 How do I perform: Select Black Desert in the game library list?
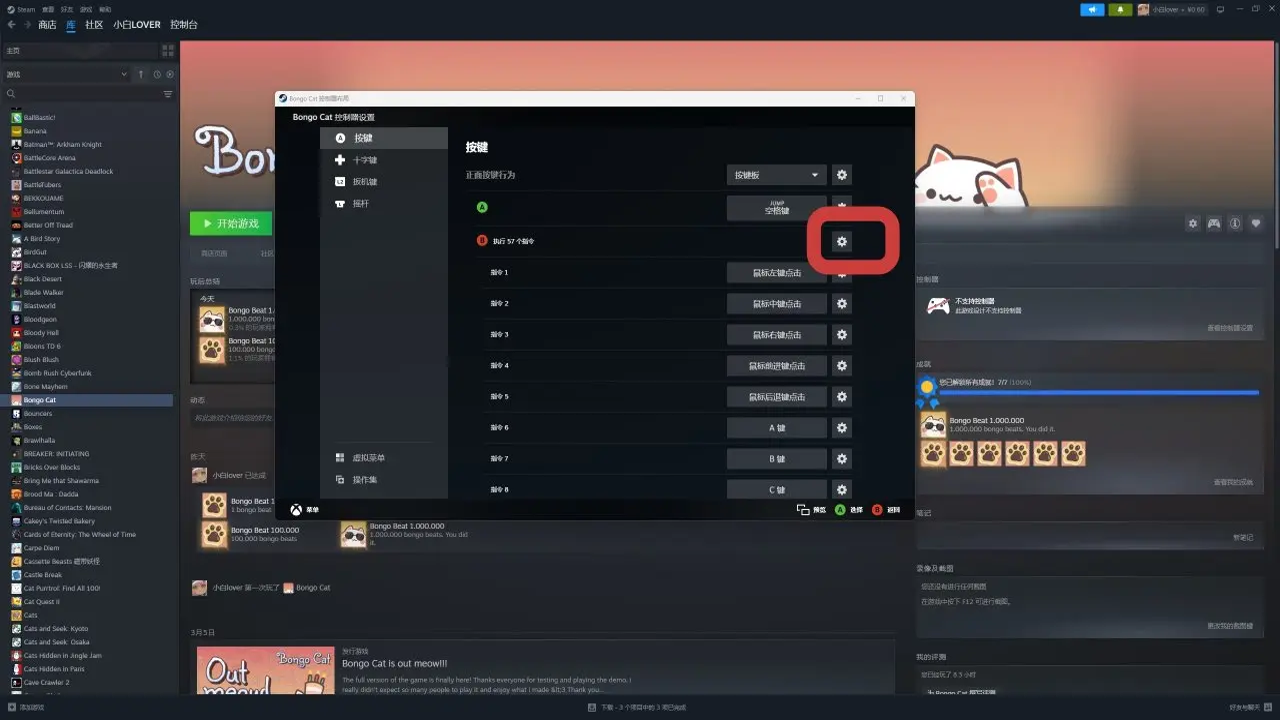coord(43,279)
